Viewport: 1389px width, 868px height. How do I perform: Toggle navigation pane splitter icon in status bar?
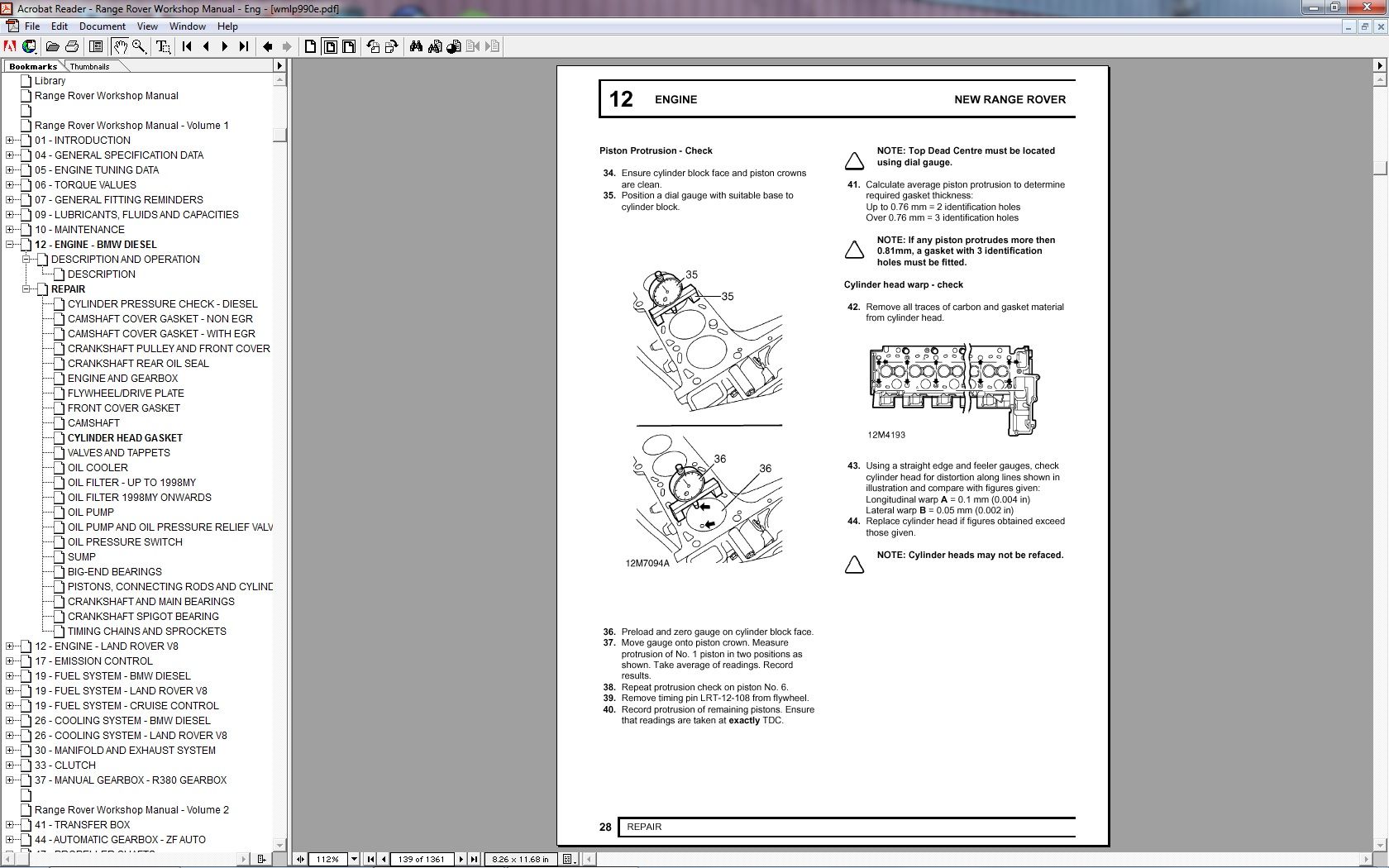point(300,859)
